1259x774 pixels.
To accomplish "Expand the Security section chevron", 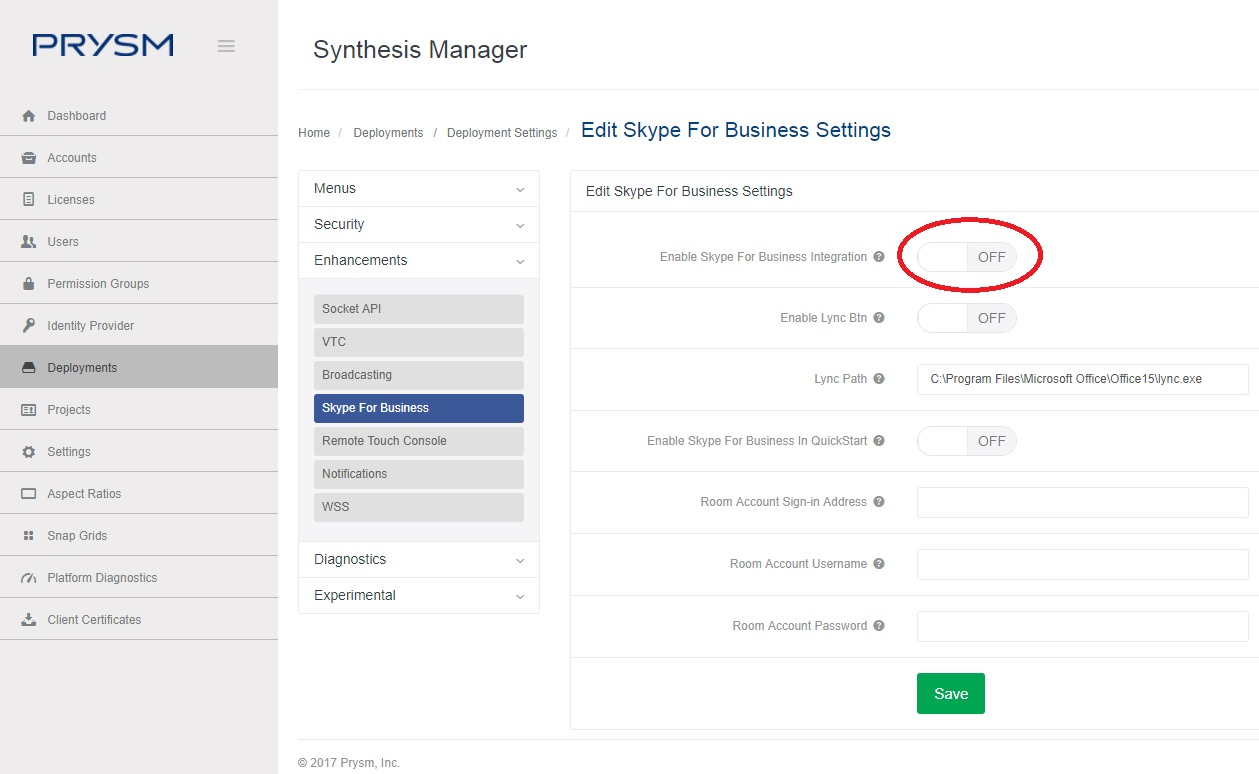I will click(520, 225).
